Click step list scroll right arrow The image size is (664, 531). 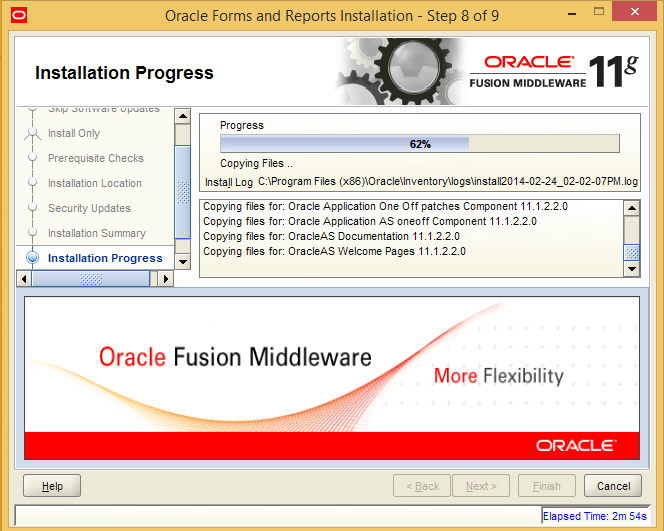(166, 279)
